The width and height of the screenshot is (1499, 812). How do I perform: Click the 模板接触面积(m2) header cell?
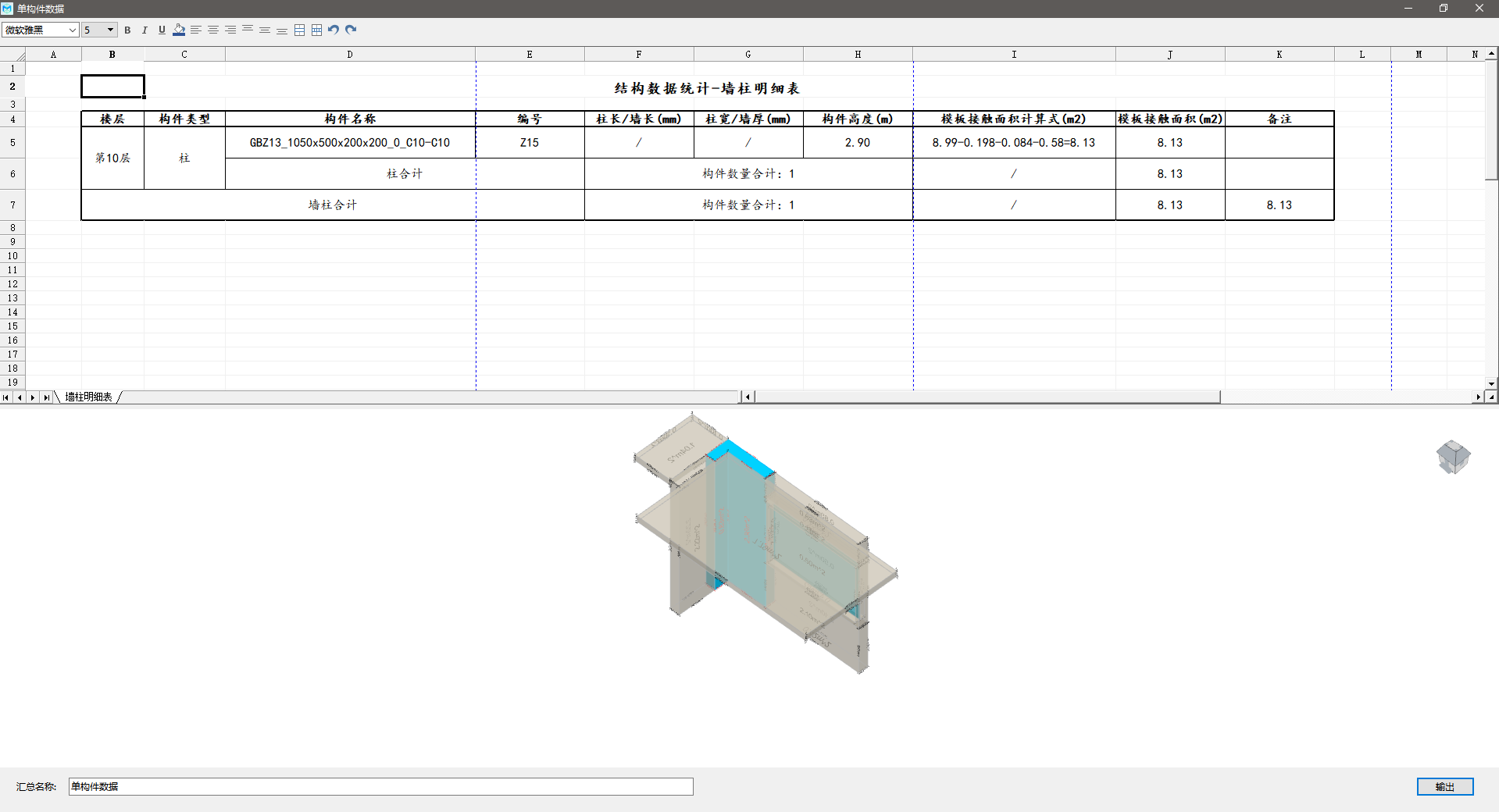point(1170,119)
